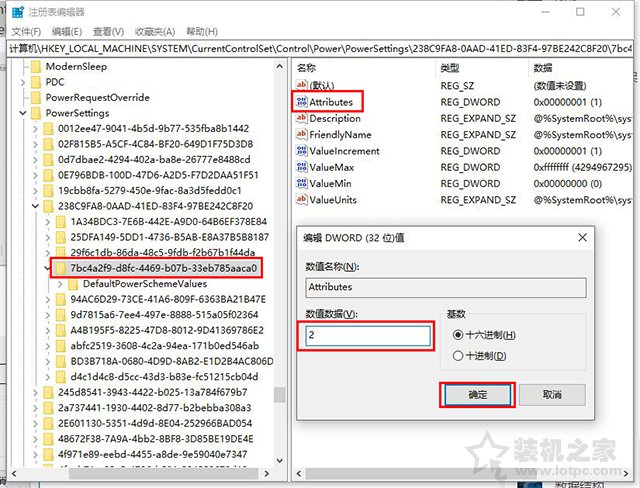This screenshot has height=488, width=640.
Task: Open the 文件(F) File menu
Action: tap(26, 31)
